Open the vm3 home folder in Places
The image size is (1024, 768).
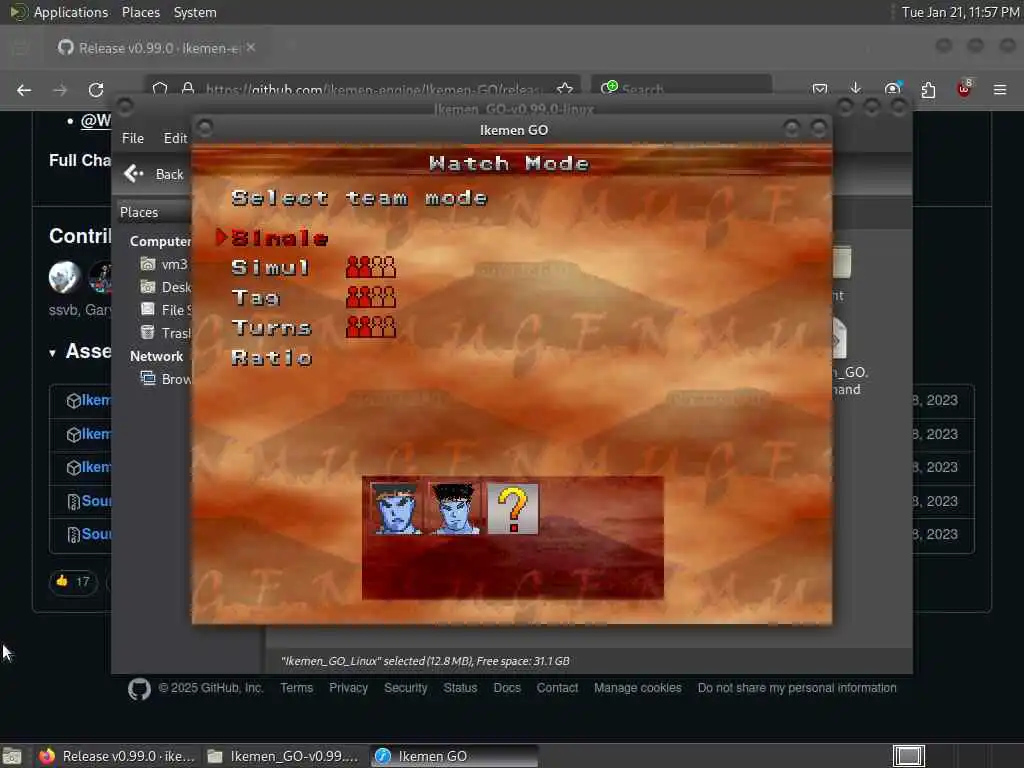pos(165,264)
